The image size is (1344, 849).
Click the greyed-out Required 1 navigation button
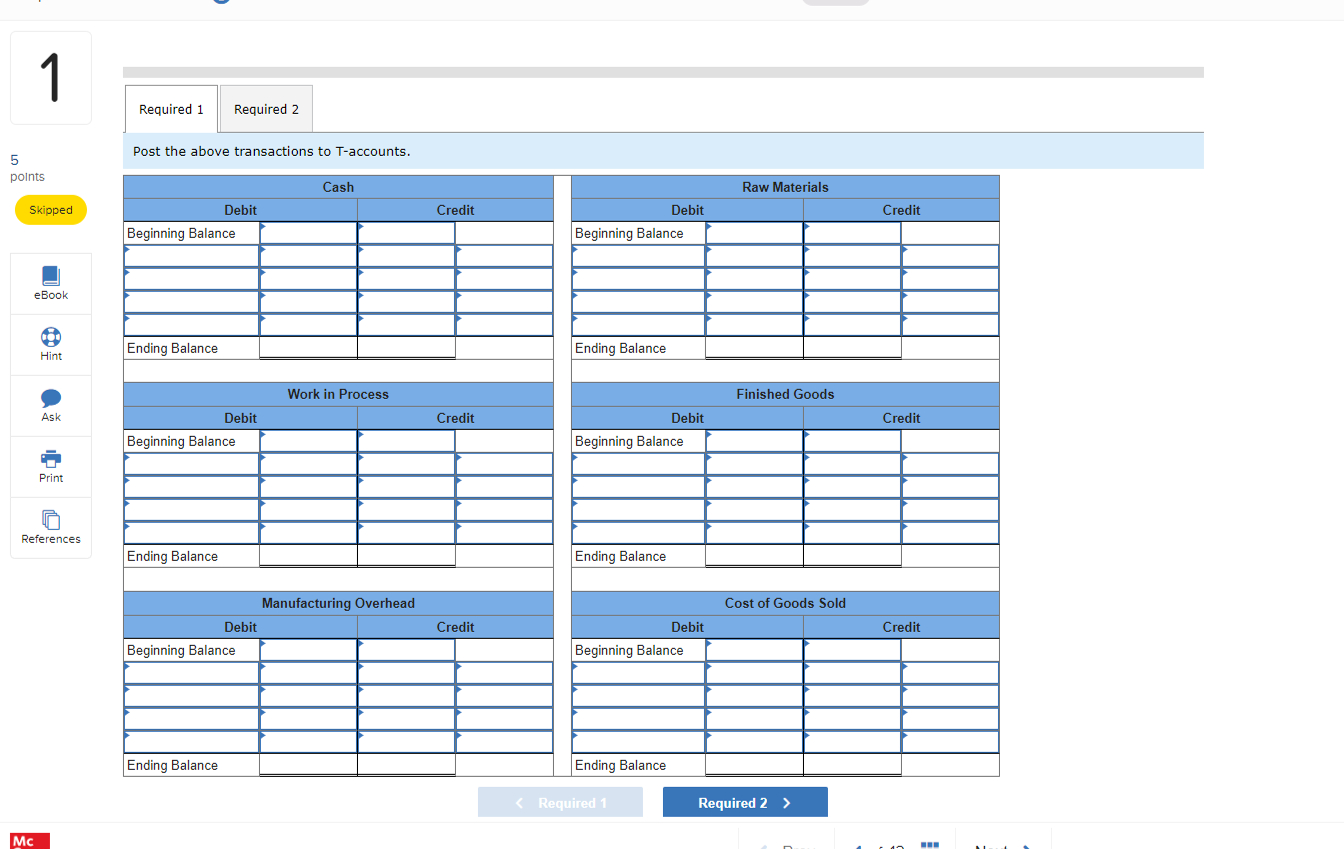[x=560, y=803]
